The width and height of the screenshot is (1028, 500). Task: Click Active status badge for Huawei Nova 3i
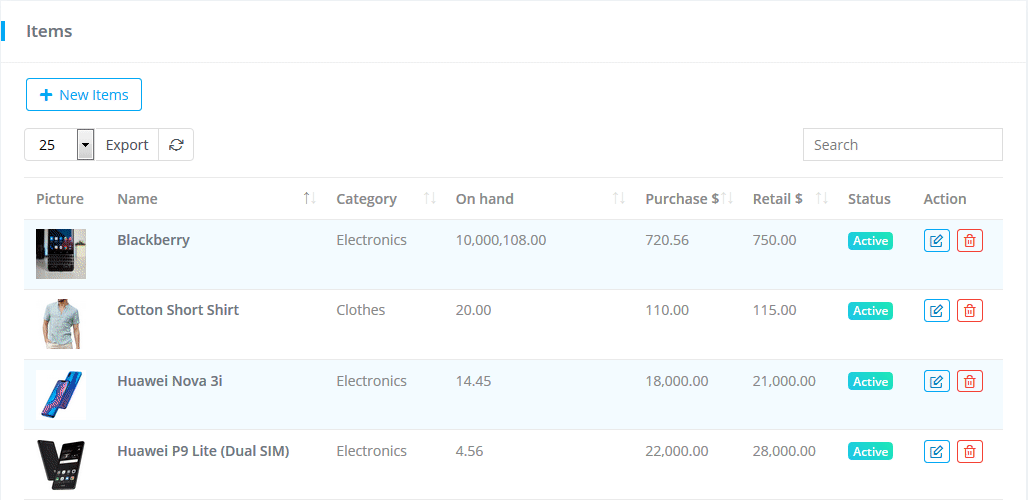(870, 382)
